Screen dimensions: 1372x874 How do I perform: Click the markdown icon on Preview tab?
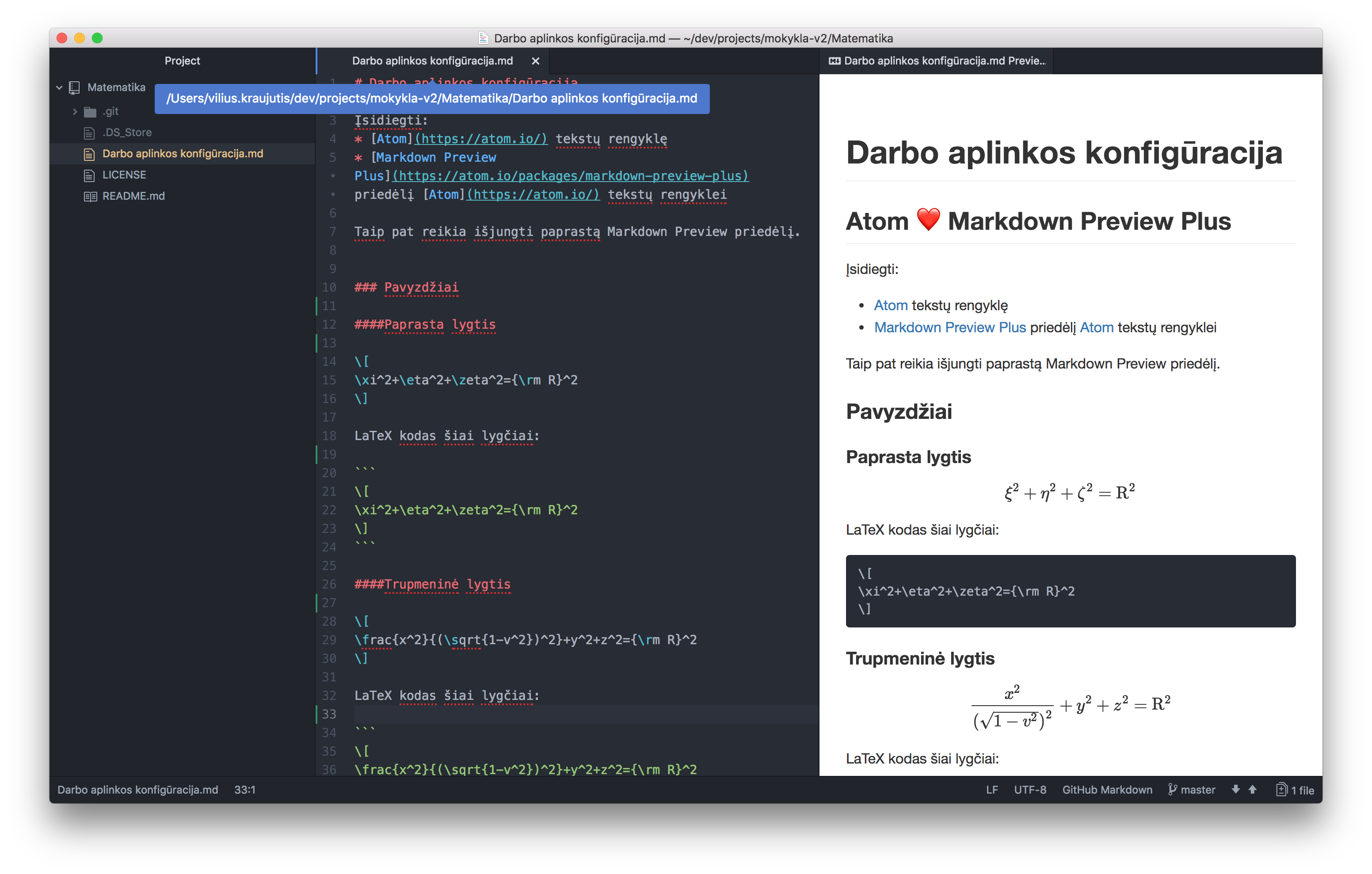834,61
